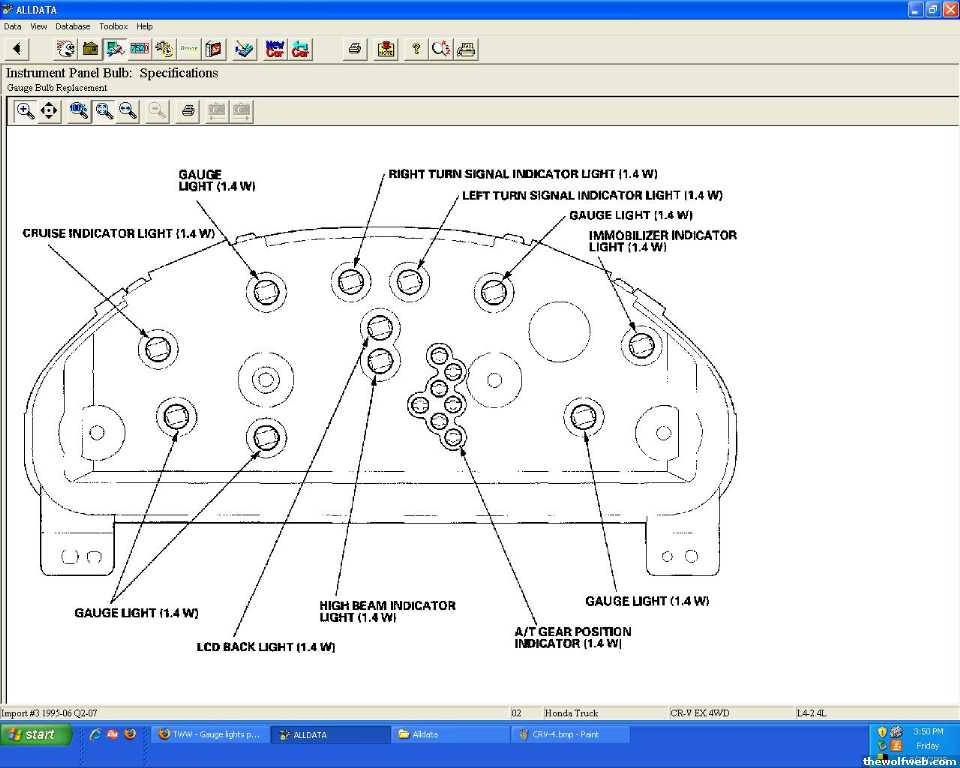Open the Help menu

click(145, 26)
